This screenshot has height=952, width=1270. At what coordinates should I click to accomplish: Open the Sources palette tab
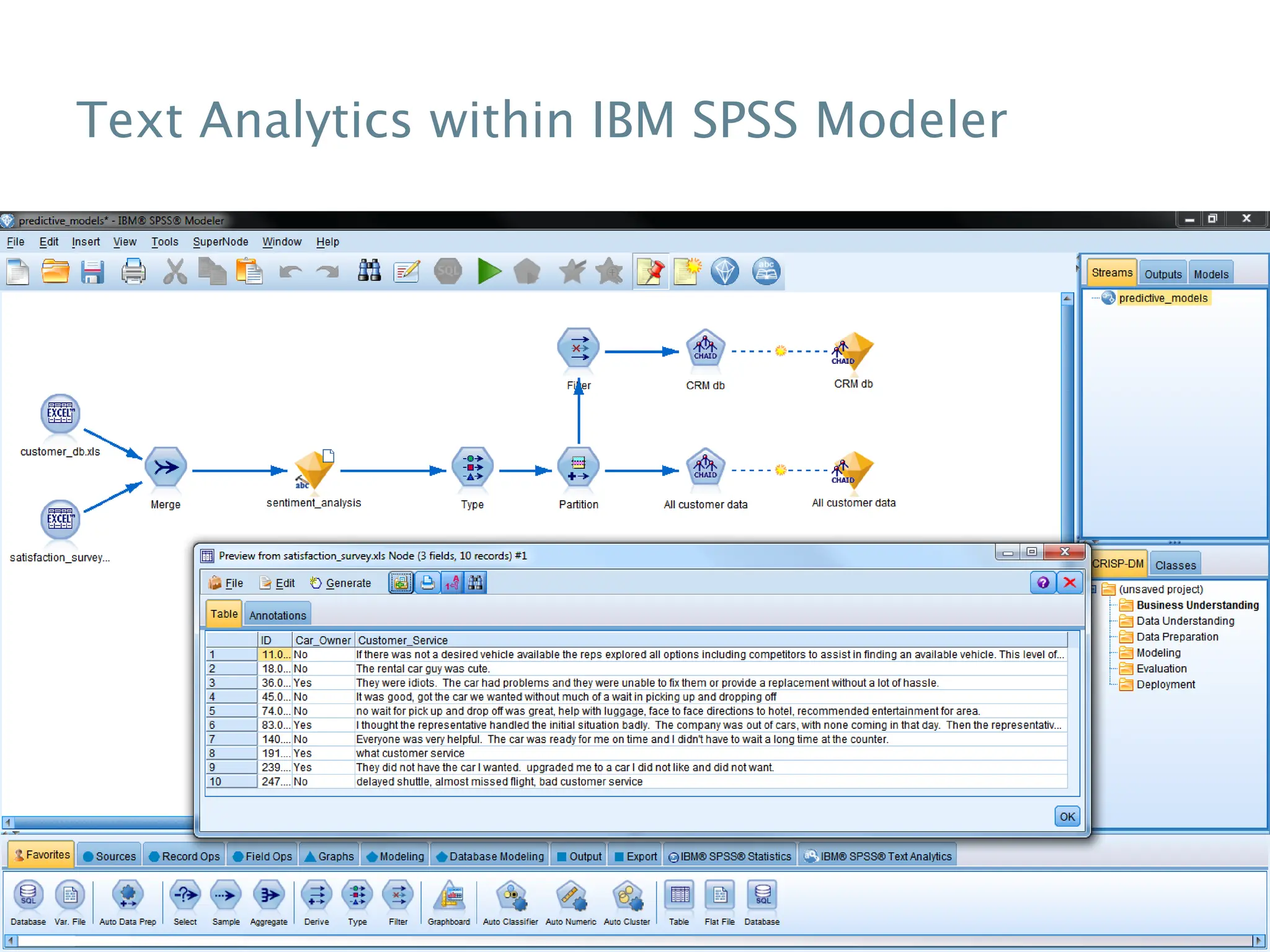(109, 856)
